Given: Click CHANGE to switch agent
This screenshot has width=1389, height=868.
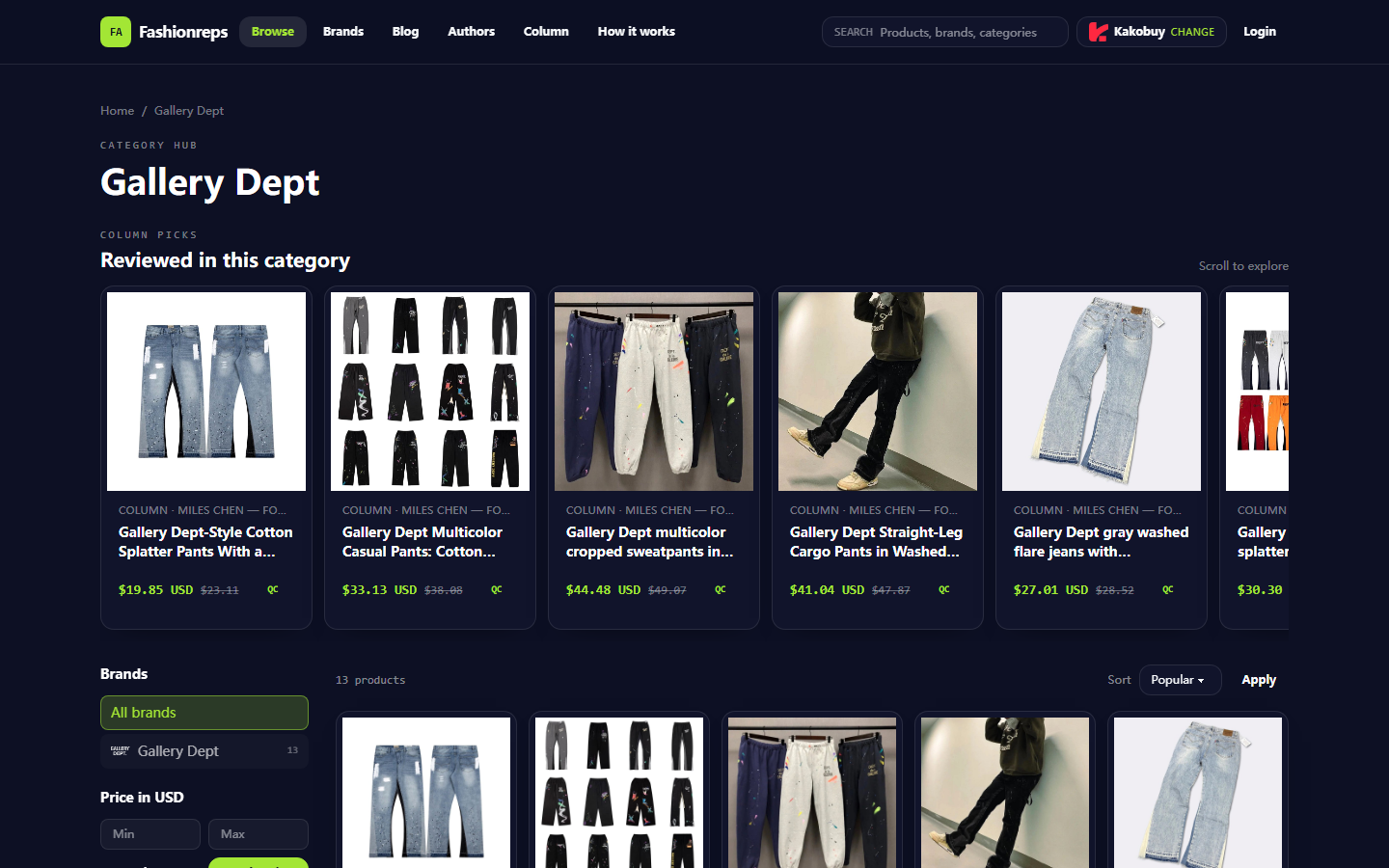Looking at the screenshot, I should coord(1192,32).
